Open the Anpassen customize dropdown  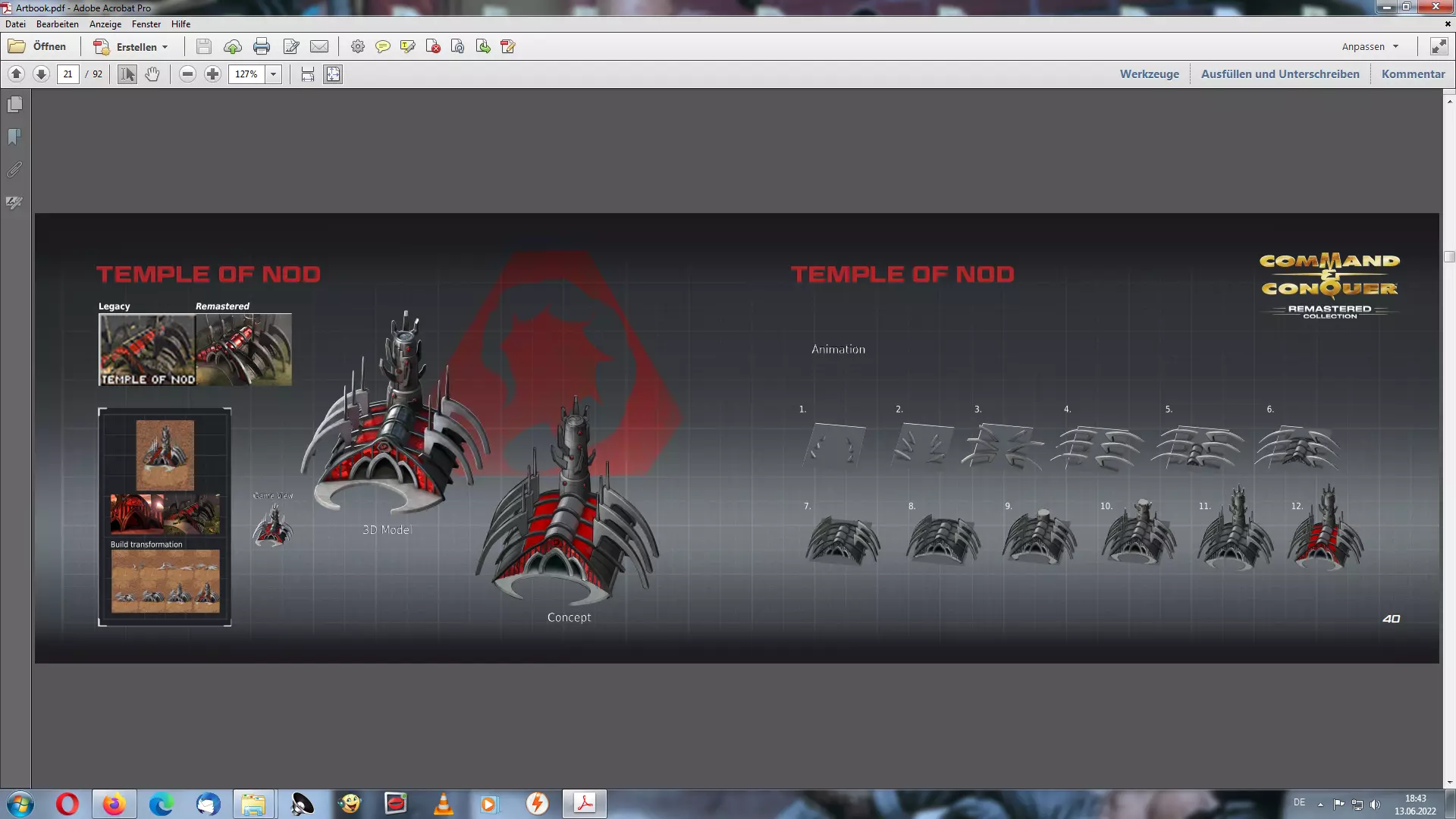1370,47
